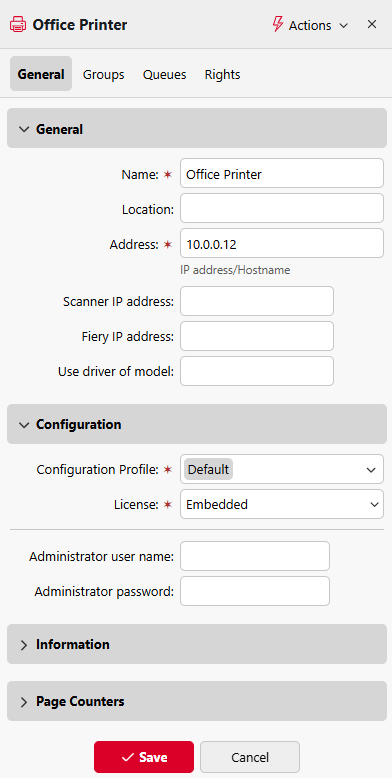The width and height of the screenshot is (392, 778).
Task: Open the Rights tab
Action: coord(222,74)
